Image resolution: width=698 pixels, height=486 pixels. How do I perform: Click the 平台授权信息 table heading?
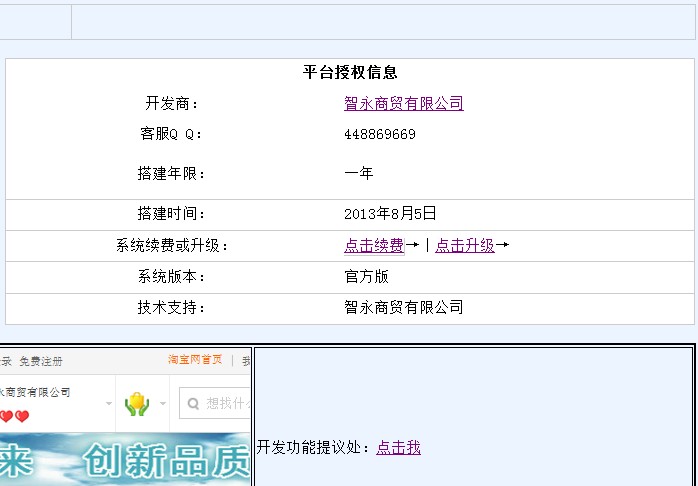(350, 72)
